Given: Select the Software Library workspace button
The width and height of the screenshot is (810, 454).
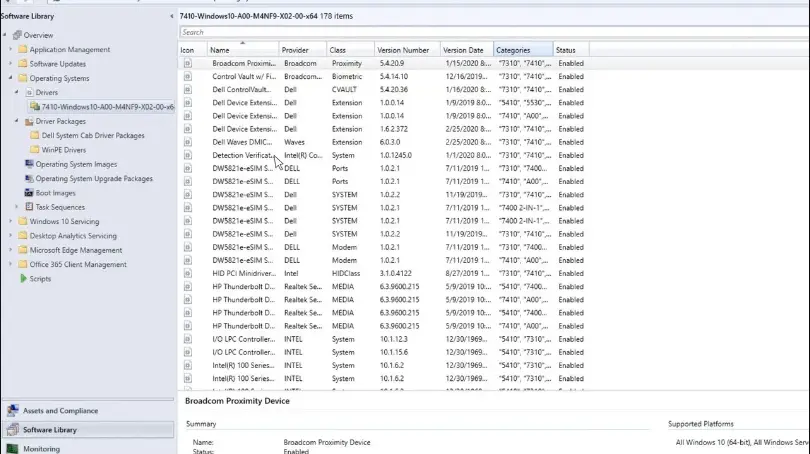Looking at the screenshot, I should (x=88, y=430).
